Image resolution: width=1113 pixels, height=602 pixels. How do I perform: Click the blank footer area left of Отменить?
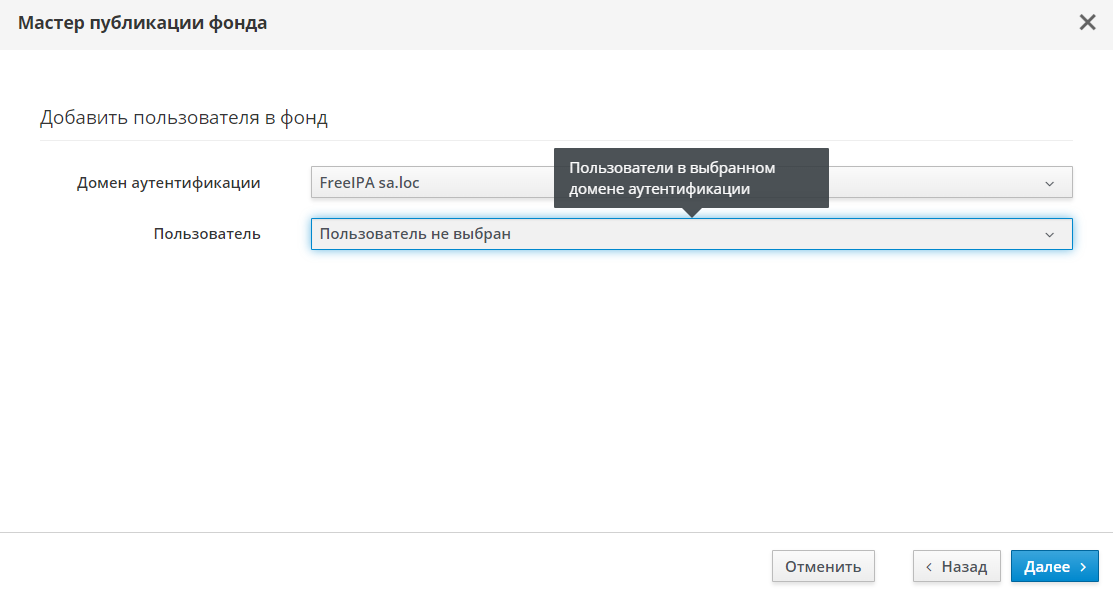pos(380,567)
